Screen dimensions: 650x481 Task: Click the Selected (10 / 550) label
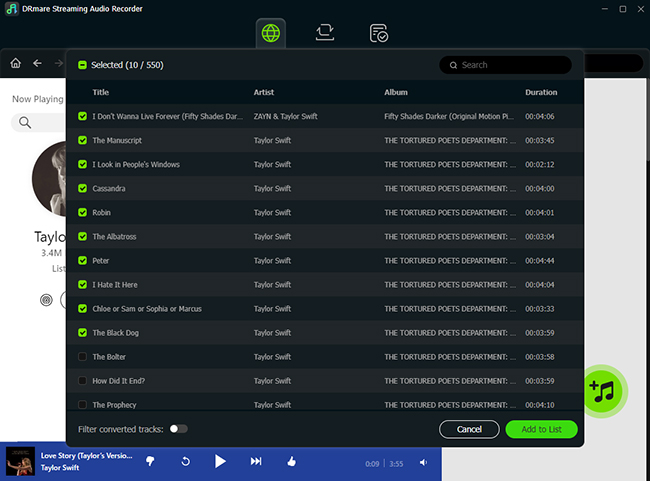[x=127, y=65]
